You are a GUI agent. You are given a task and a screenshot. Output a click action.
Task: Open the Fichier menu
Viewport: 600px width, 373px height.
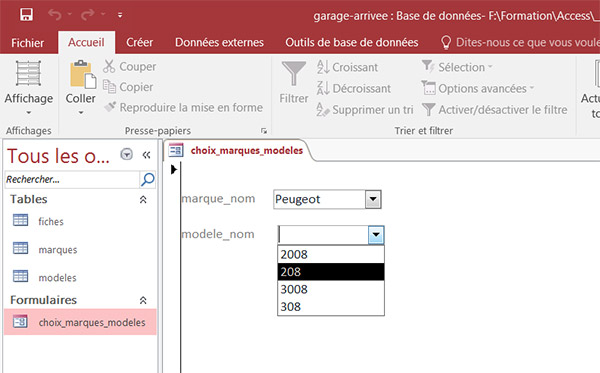(x=28, y=42)
